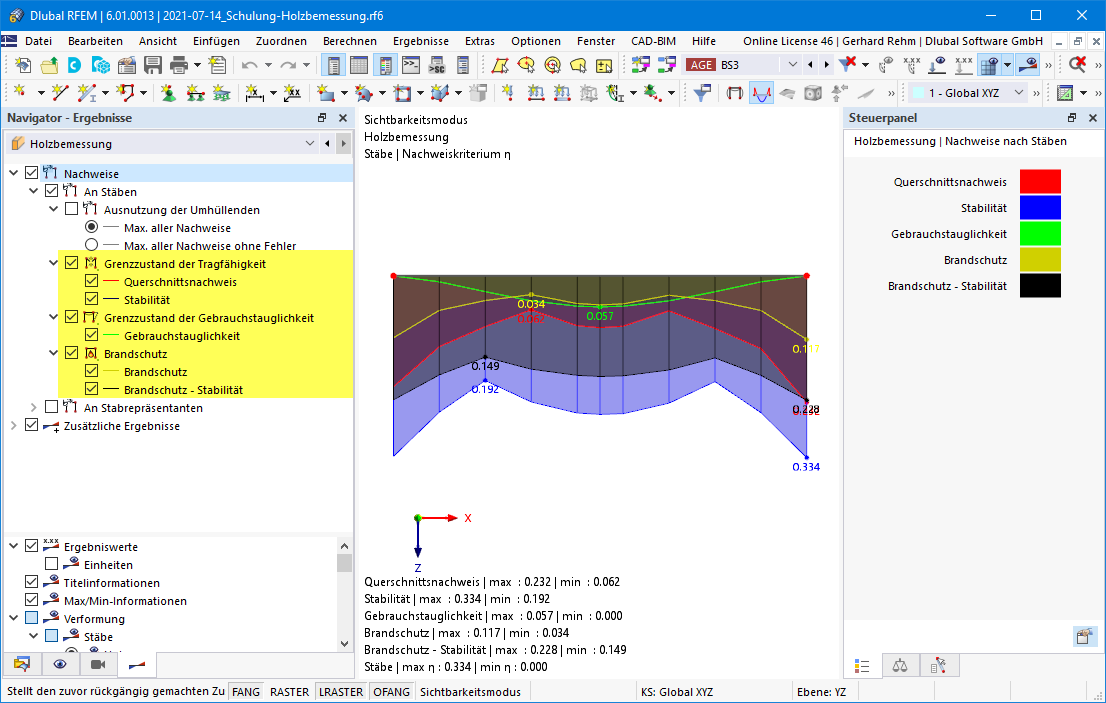The image size is (1106, 703).
Task: Click the Undo arrow icon
Action: (249, 66)
